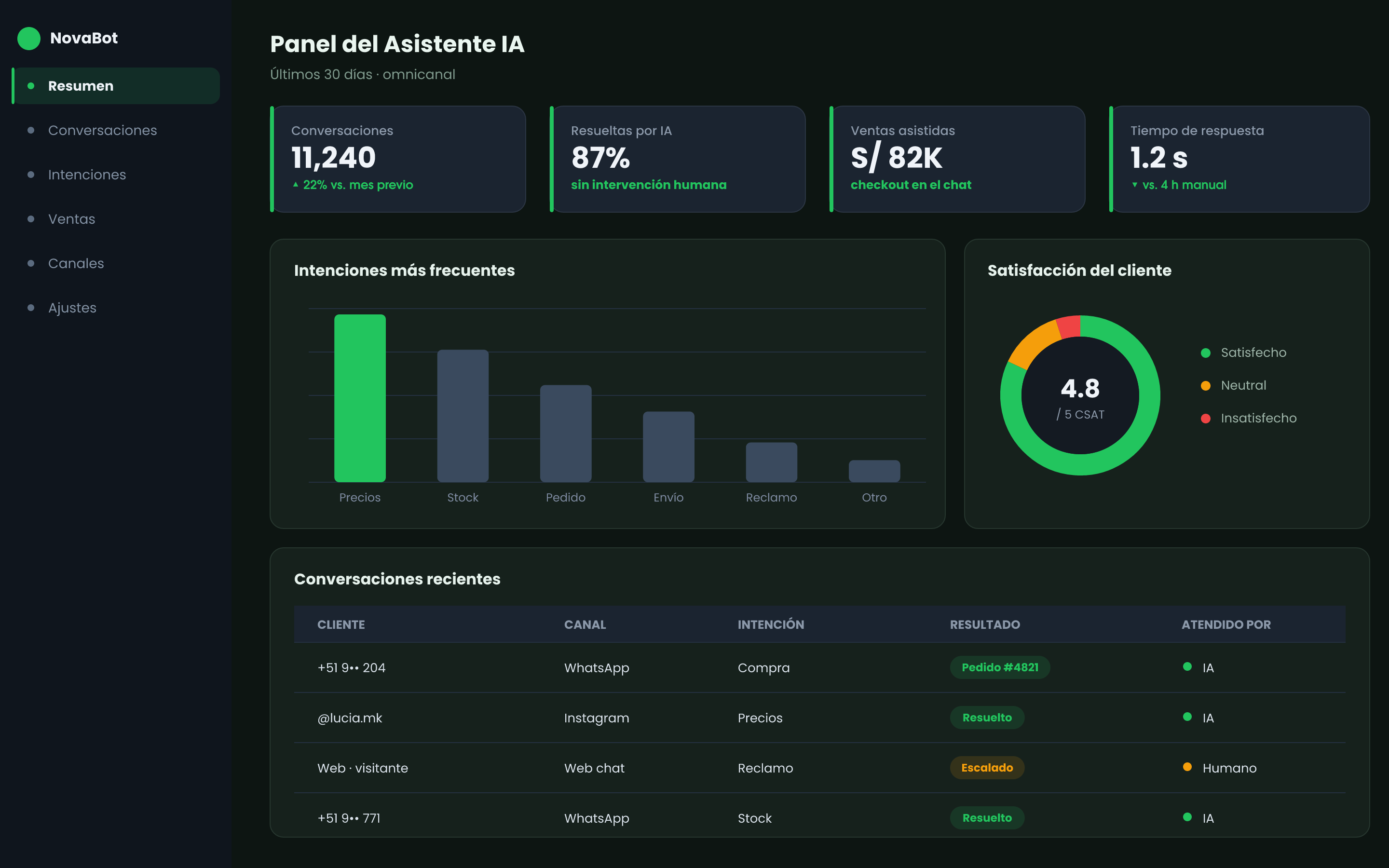
Task: Go to Conversaciones in the sidebar
Action: 116,130
